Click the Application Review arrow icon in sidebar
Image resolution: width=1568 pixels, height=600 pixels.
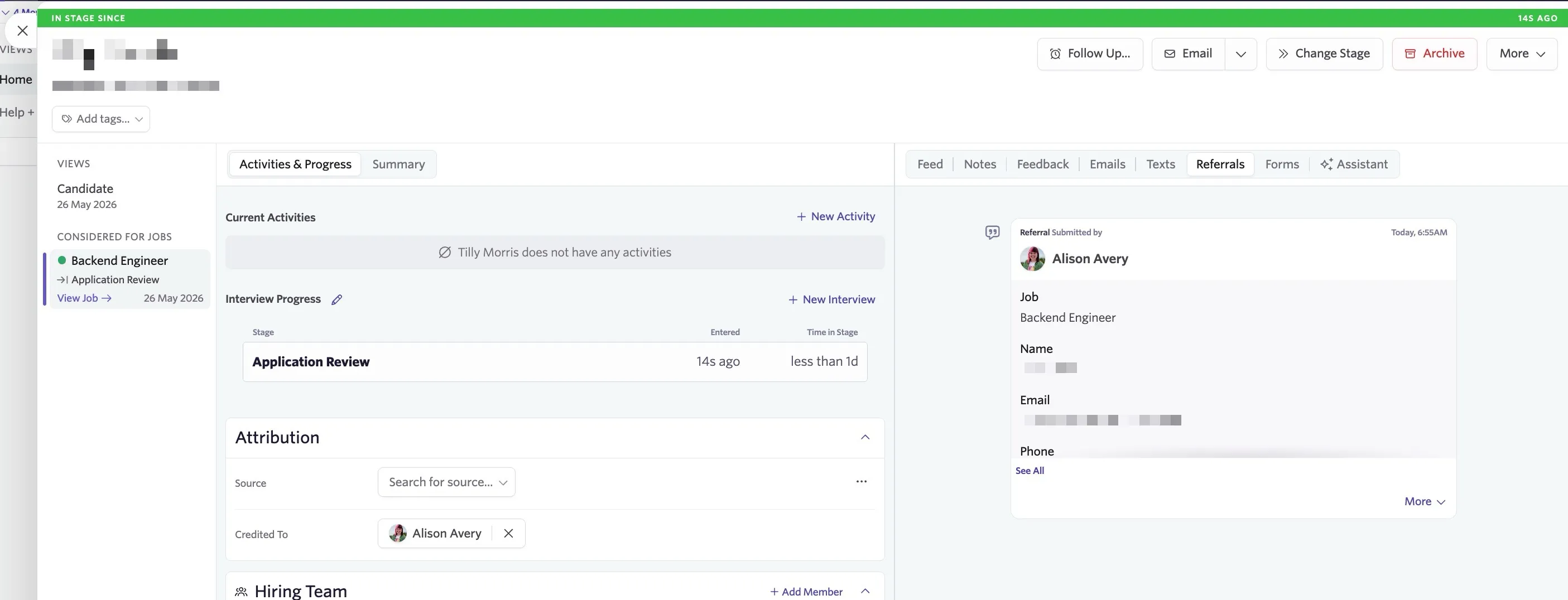[62, 280]
